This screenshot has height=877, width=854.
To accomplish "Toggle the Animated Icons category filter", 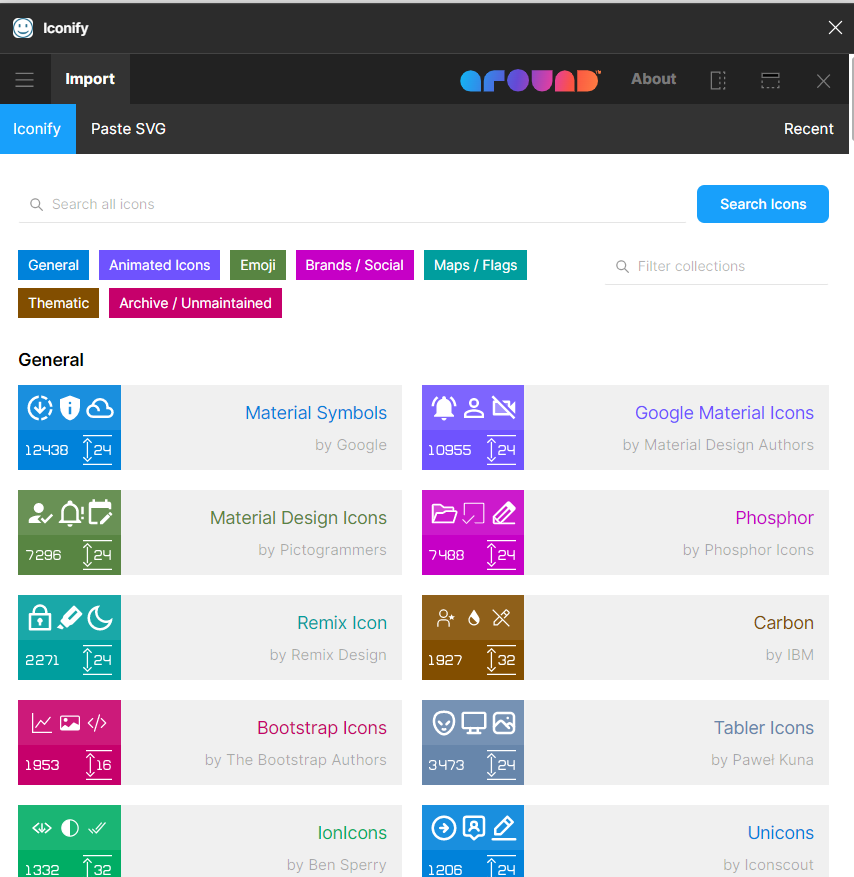I will [x=159, y=265].
